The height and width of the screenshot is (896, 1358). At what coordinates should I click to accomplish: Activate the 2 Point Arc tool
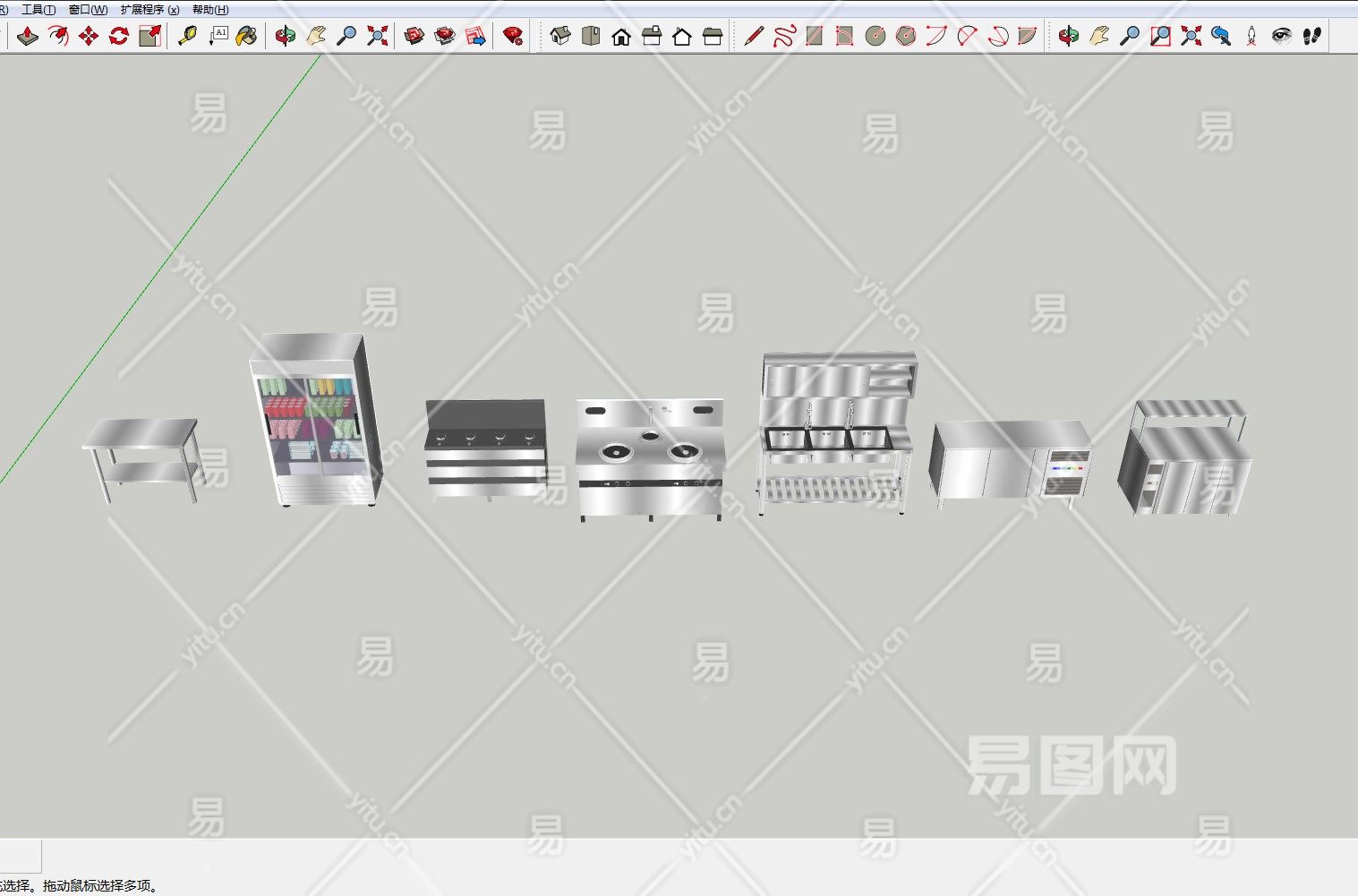(967, 36)
